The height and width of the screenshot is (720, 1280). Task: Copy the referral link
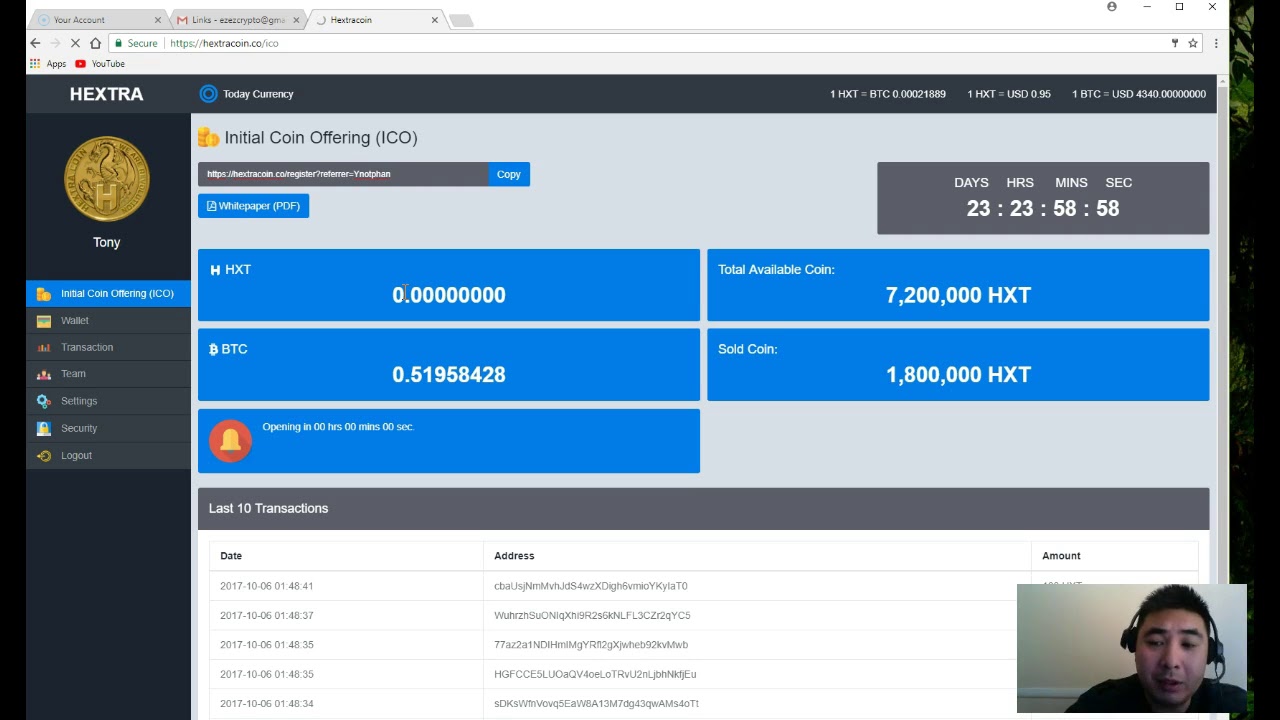pos(509,174)
